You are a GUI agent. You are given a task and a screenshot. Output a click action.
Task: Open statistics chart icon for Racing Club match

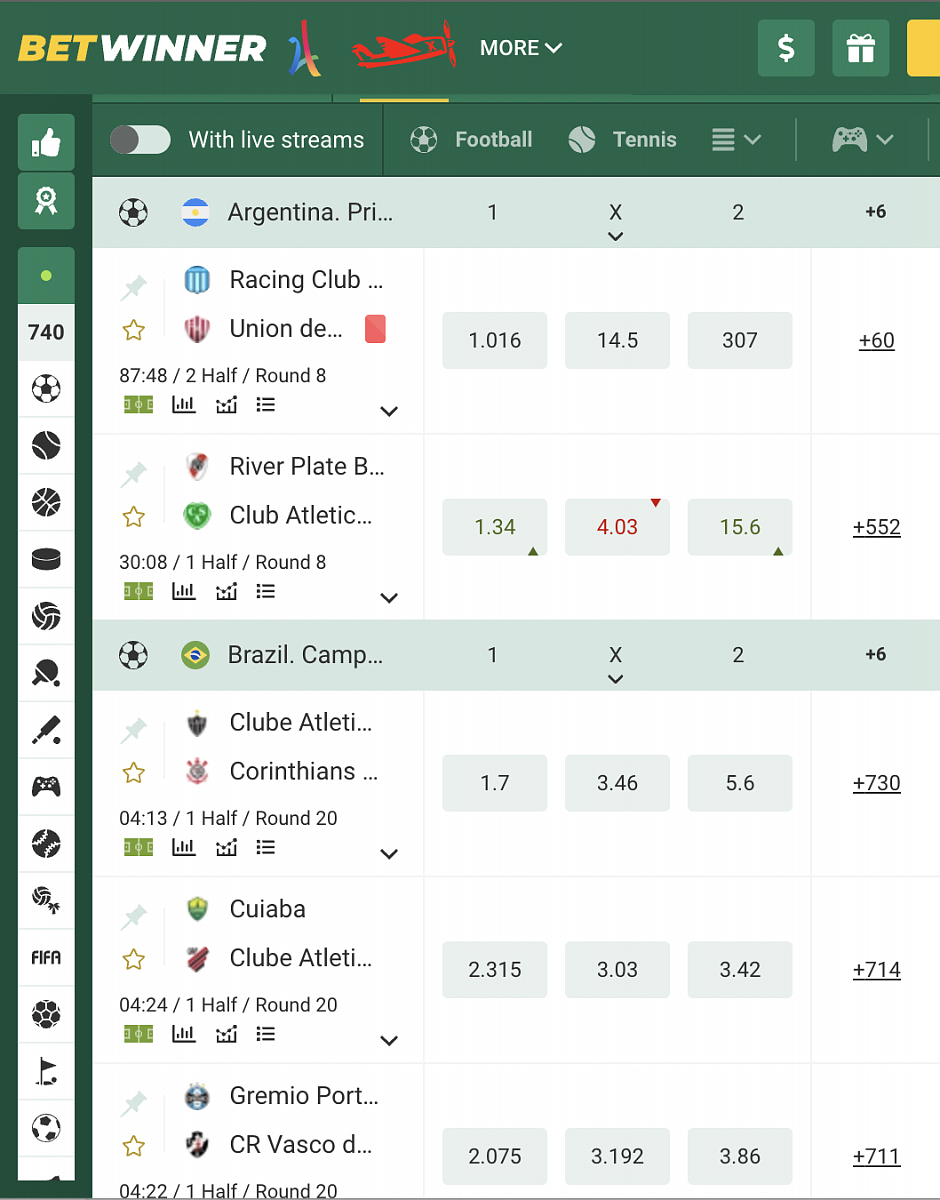(184, 405)
